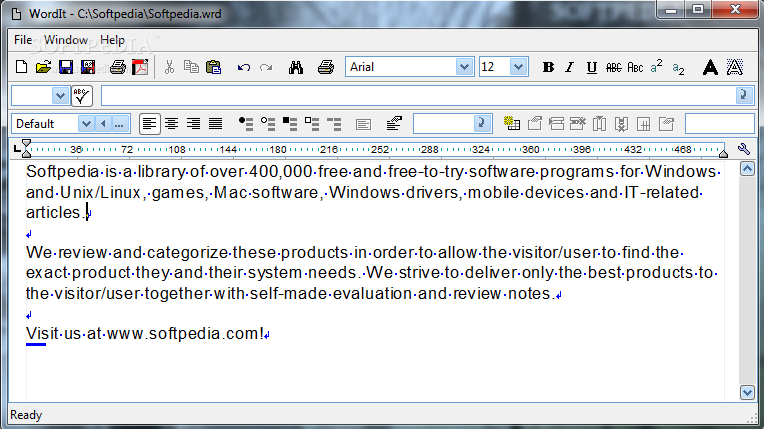Click arrow button in small toolbar field
Screen dimensions: 764x429
point(481,123)
